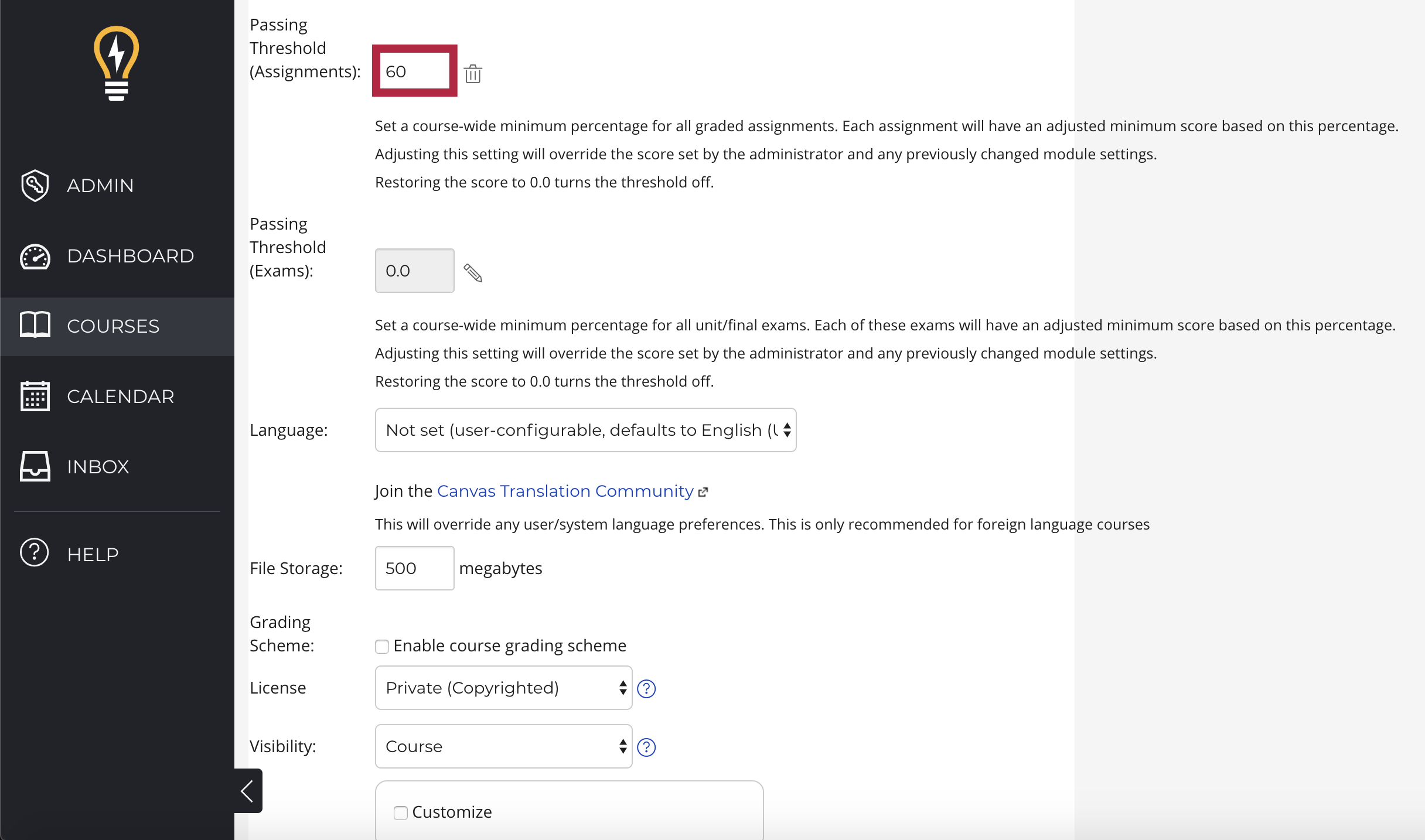Click the Help sidebar icon
This screenshot has width=1425, height=840.
pyautogui.click(x=34, y=554)
